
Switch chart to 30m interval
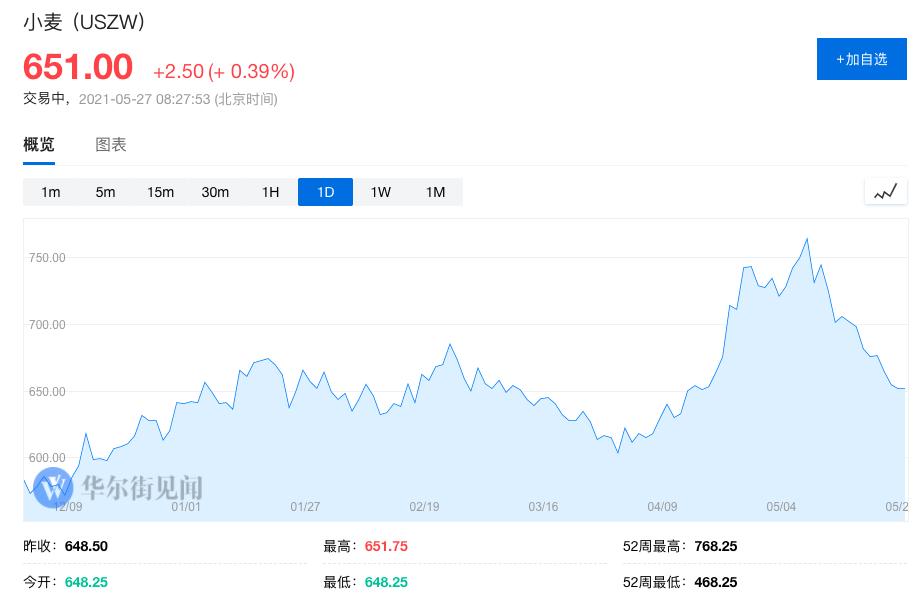215,192
